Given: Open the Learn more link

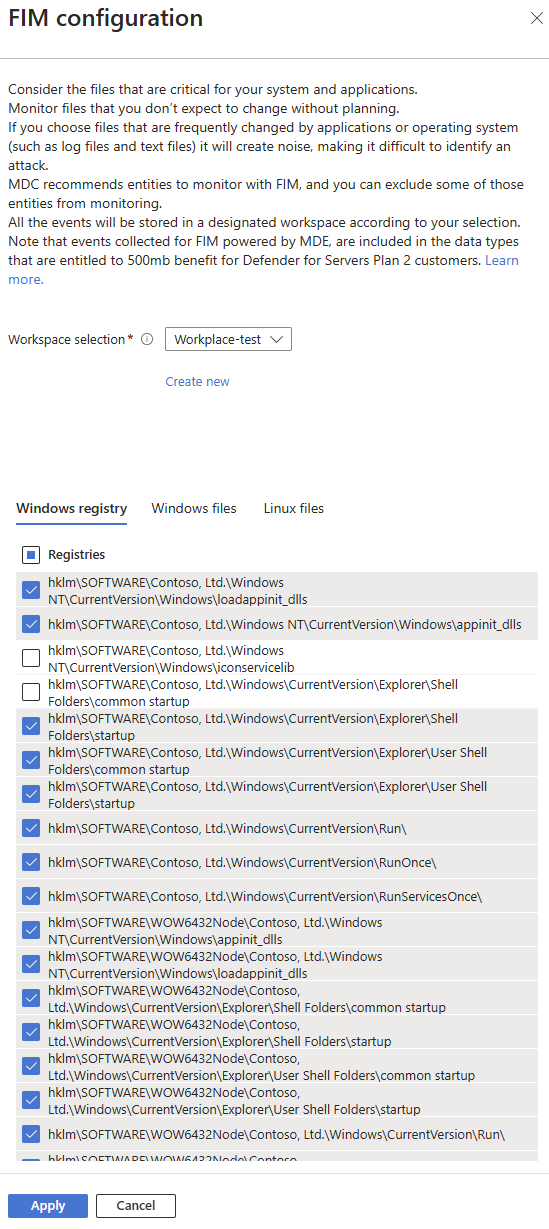Looking at the screenshot, I should (263, 270).
